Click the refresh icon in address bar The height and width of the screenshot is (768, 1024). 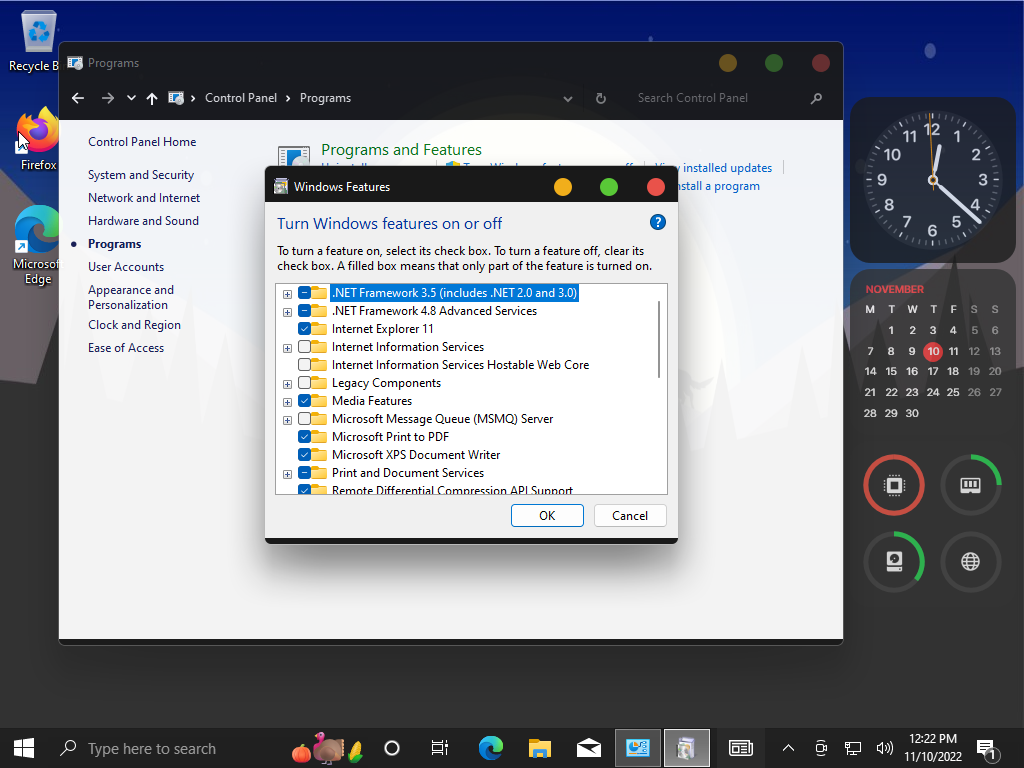point(601,98)
